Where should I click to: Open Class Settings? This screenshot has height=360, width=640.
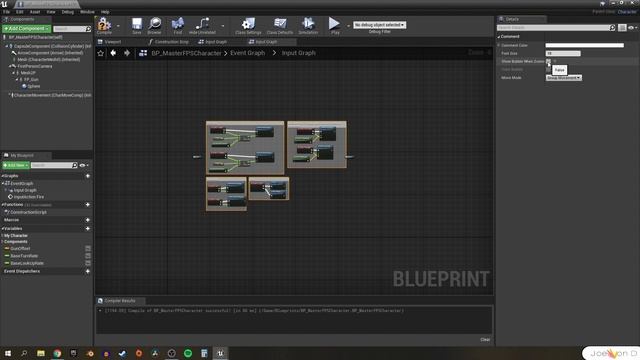[248, 25]
